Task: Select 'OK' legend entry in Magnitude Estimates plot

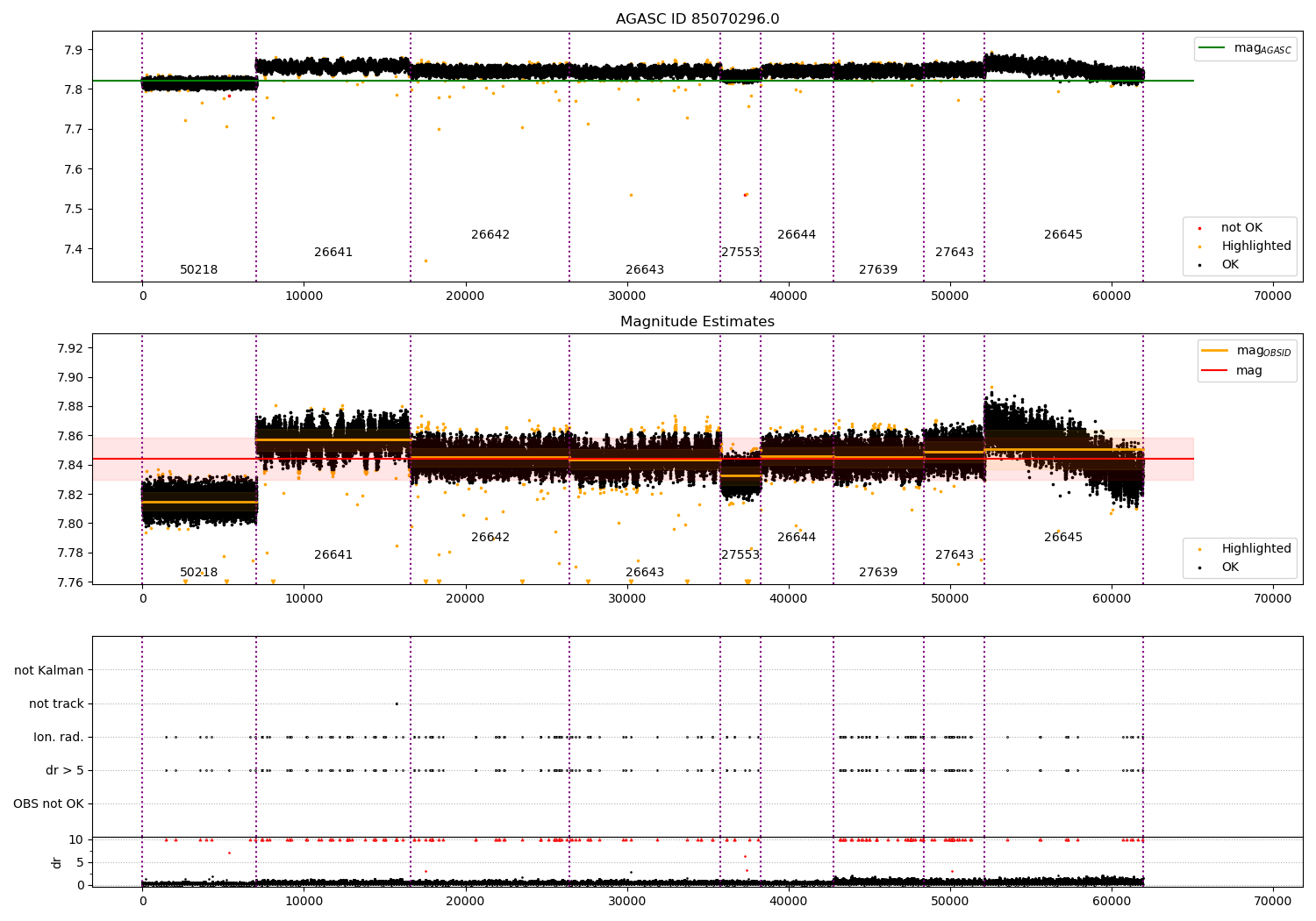Action: click(x=1230, y=568)
